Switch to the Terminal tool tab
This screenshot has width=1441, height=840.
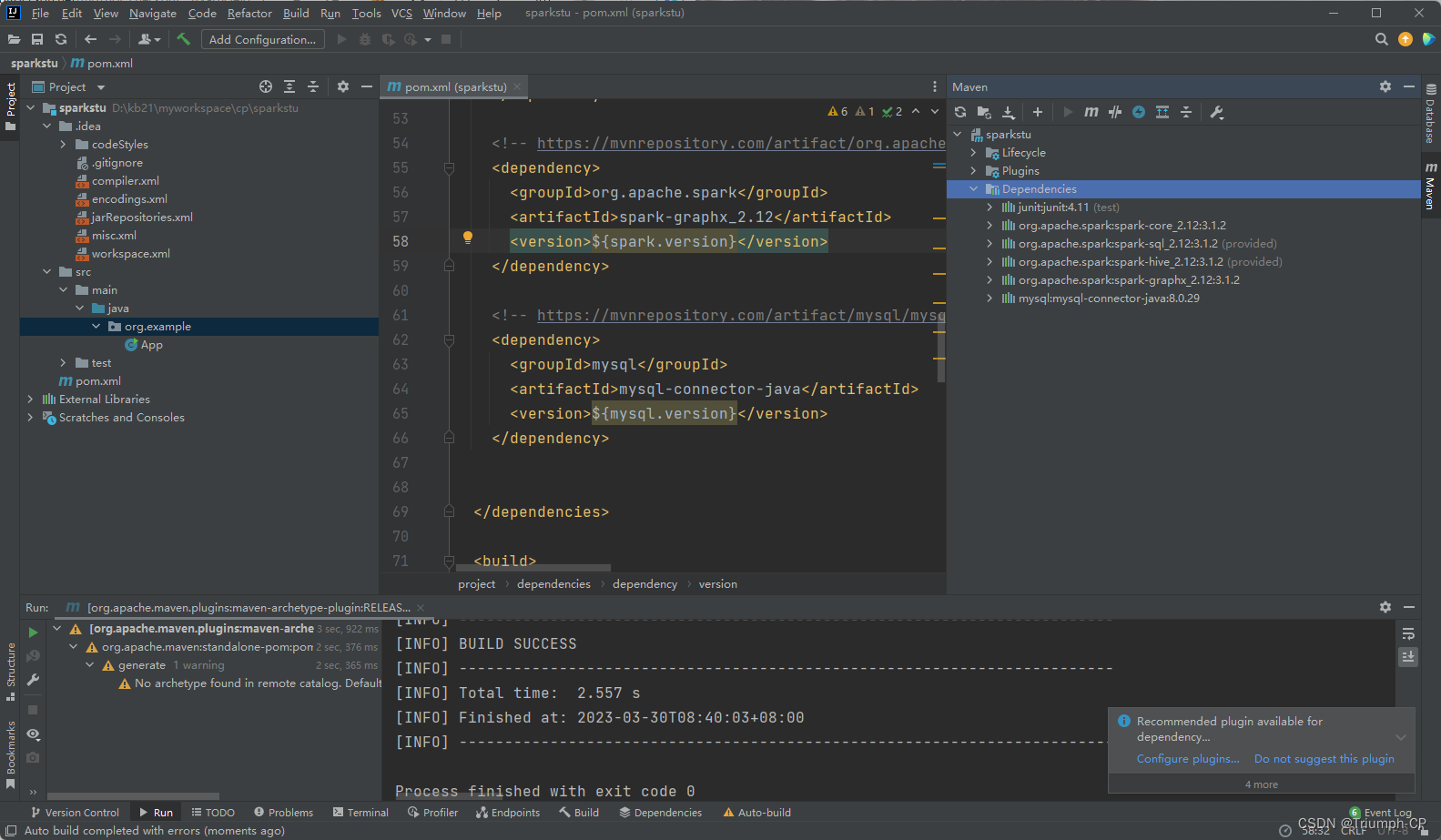[360, 813]
